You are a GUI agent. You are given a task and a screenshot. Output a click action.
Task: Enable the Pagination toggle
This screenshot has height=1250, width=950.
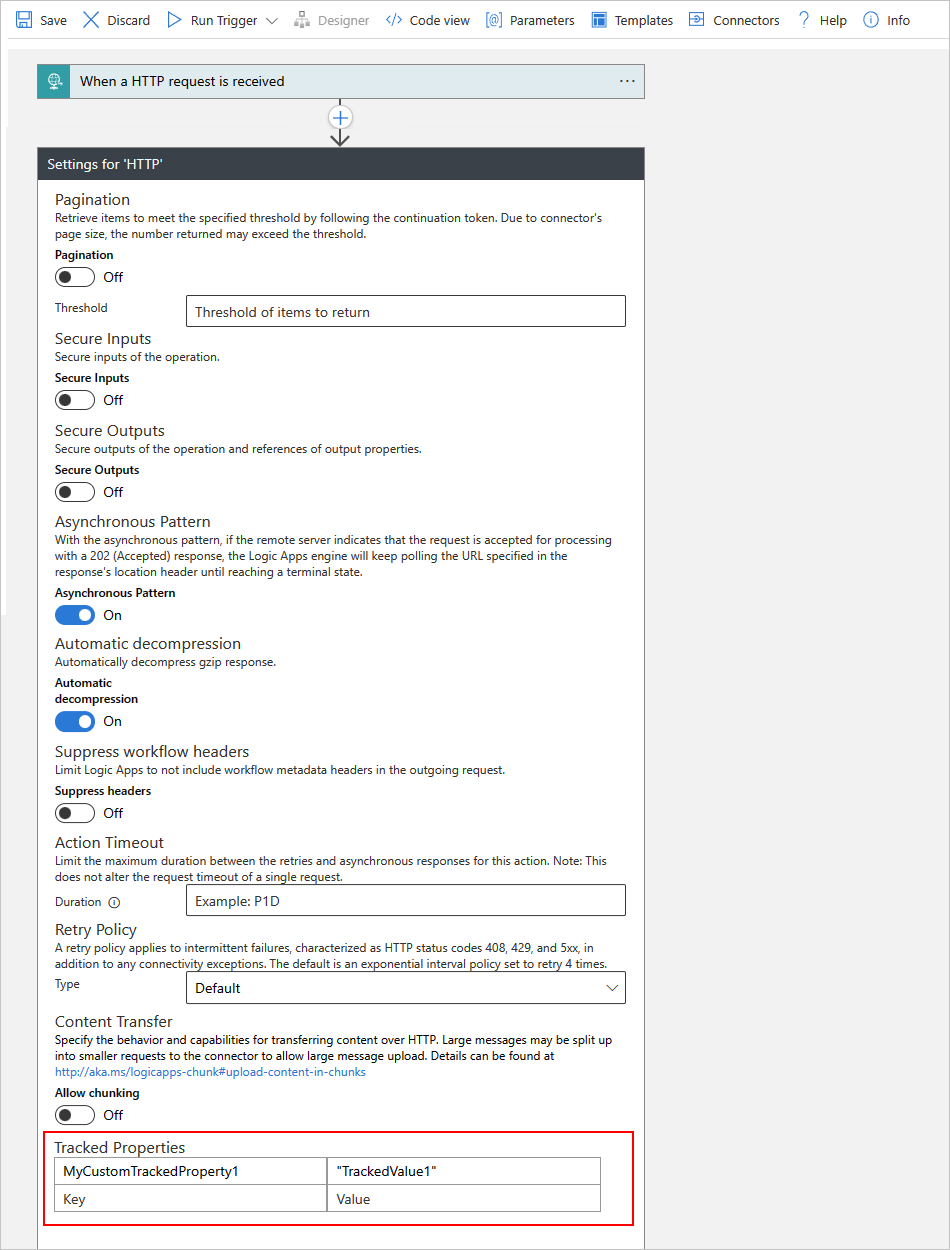(74, 276)
